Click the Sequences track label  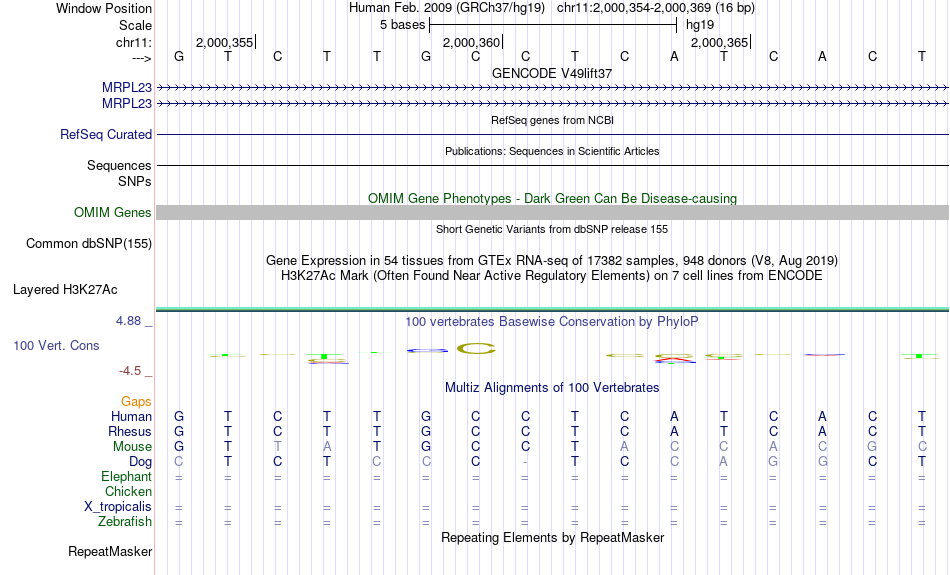(x=119, y=165)
